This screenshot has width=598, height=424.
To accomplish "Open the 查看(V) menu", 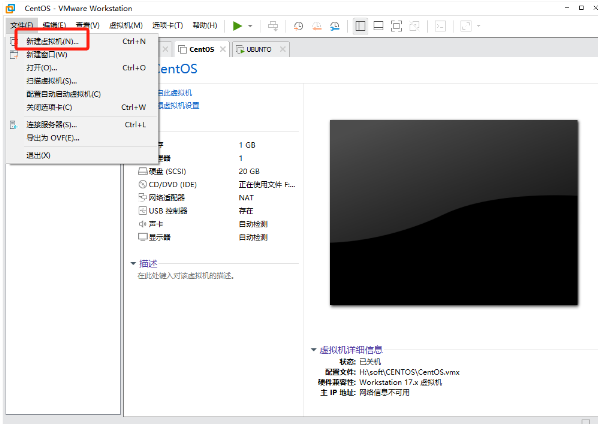I will click(87, 26).
